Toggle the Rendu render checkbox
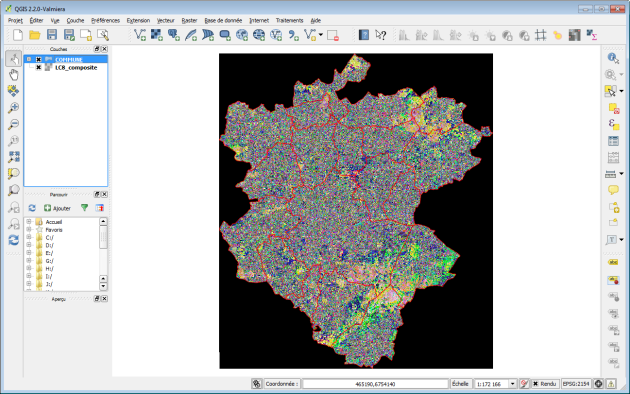Viewport: 630px width, 394px height. coord(535,384)
